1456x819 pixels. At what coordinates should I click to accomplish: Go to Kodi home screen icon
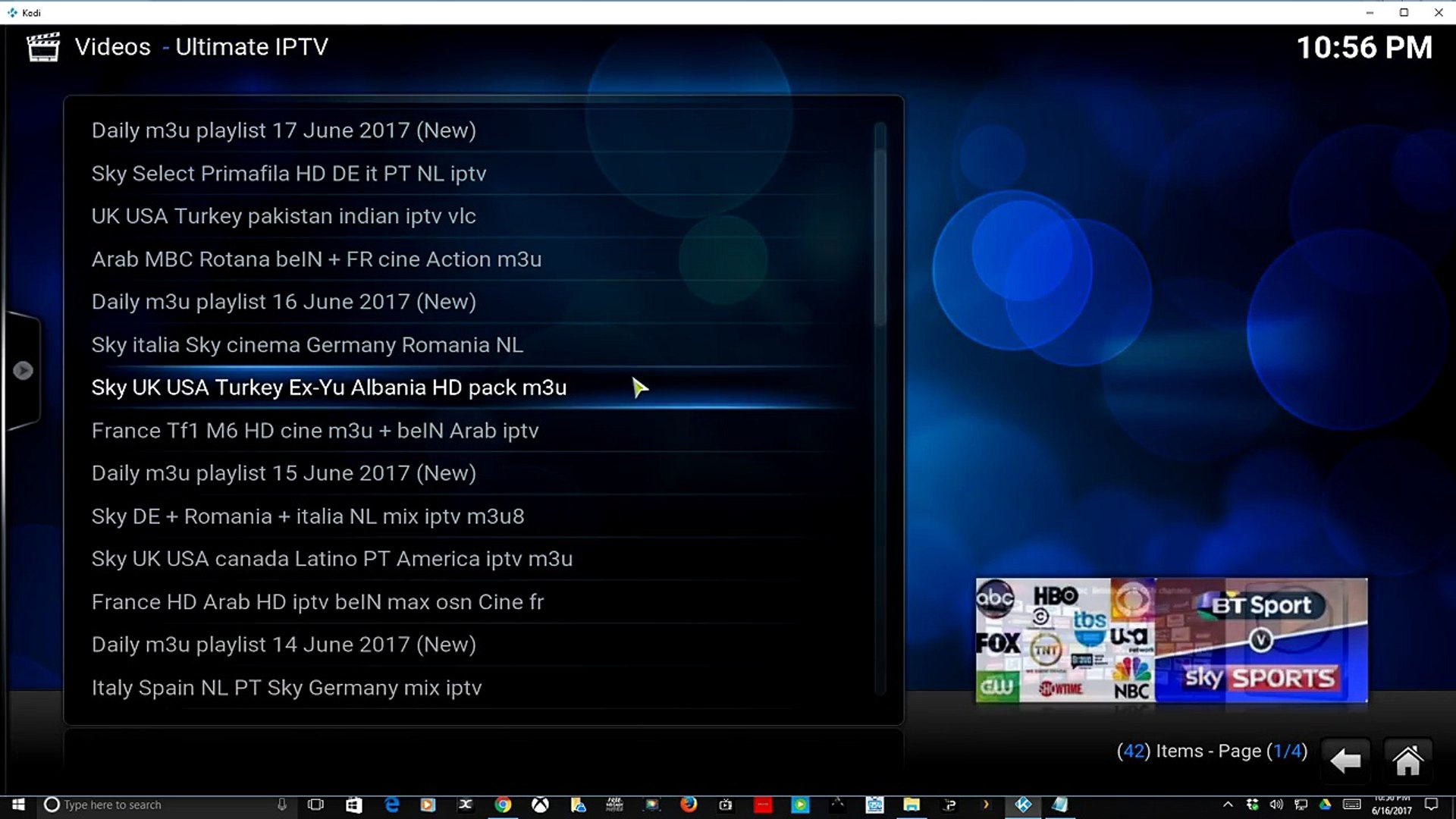pos(1407,760)
